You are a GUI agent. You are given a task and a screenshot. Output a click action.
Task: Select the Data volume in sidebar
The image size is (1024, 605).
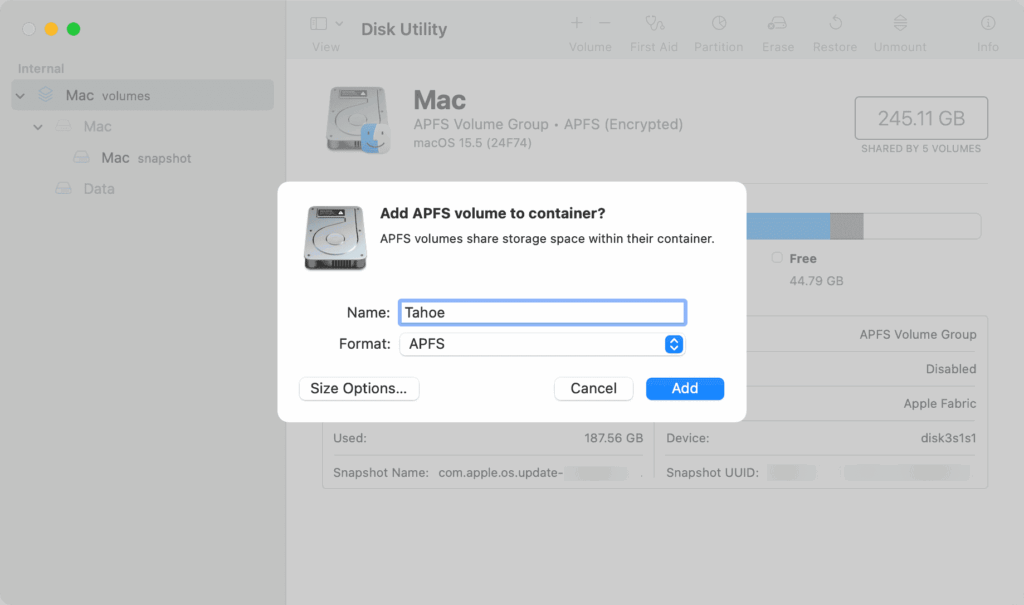tap(99, 189)
